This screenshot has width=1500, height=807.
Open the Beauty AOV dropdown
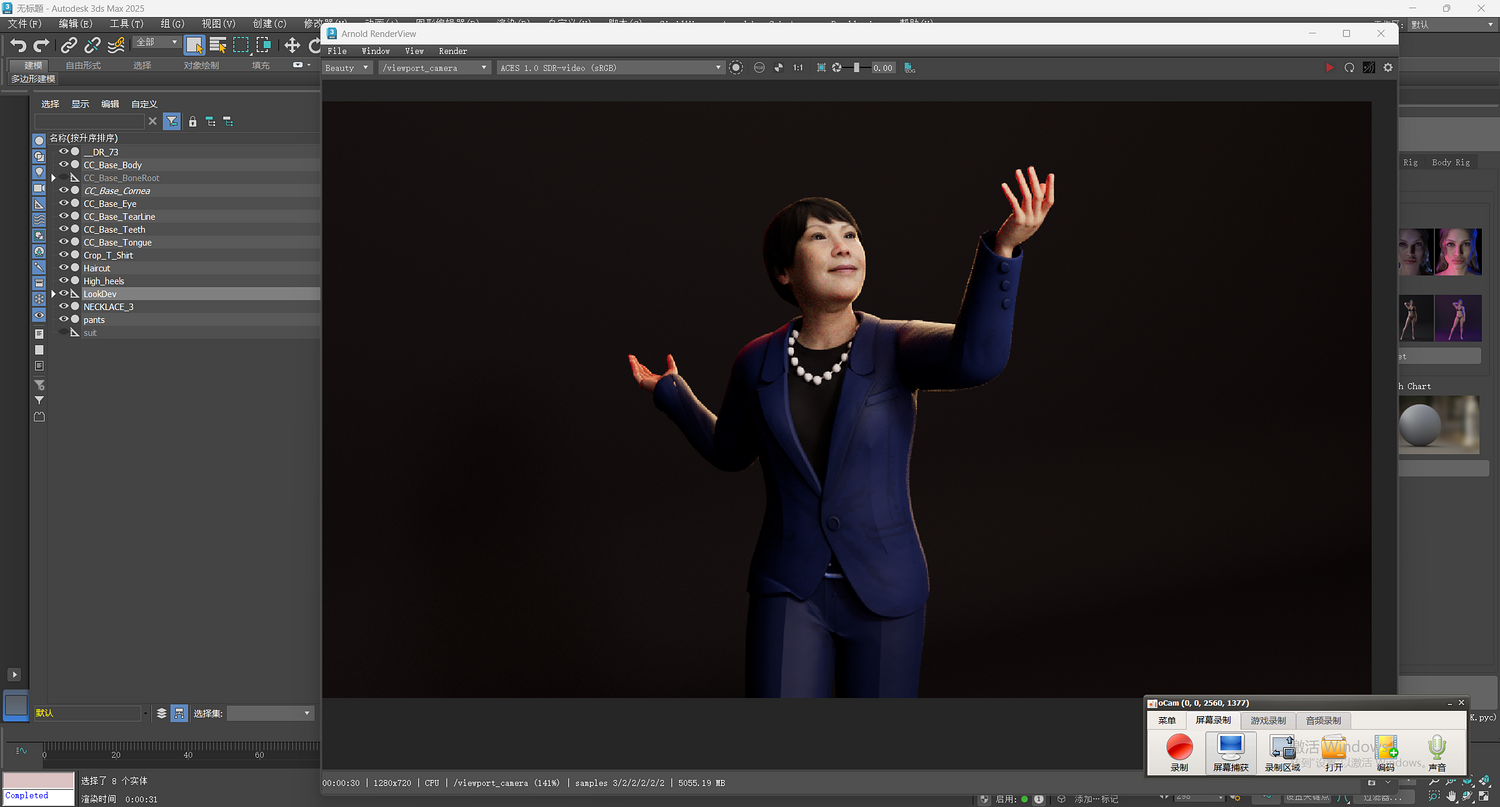coord(348,68)
